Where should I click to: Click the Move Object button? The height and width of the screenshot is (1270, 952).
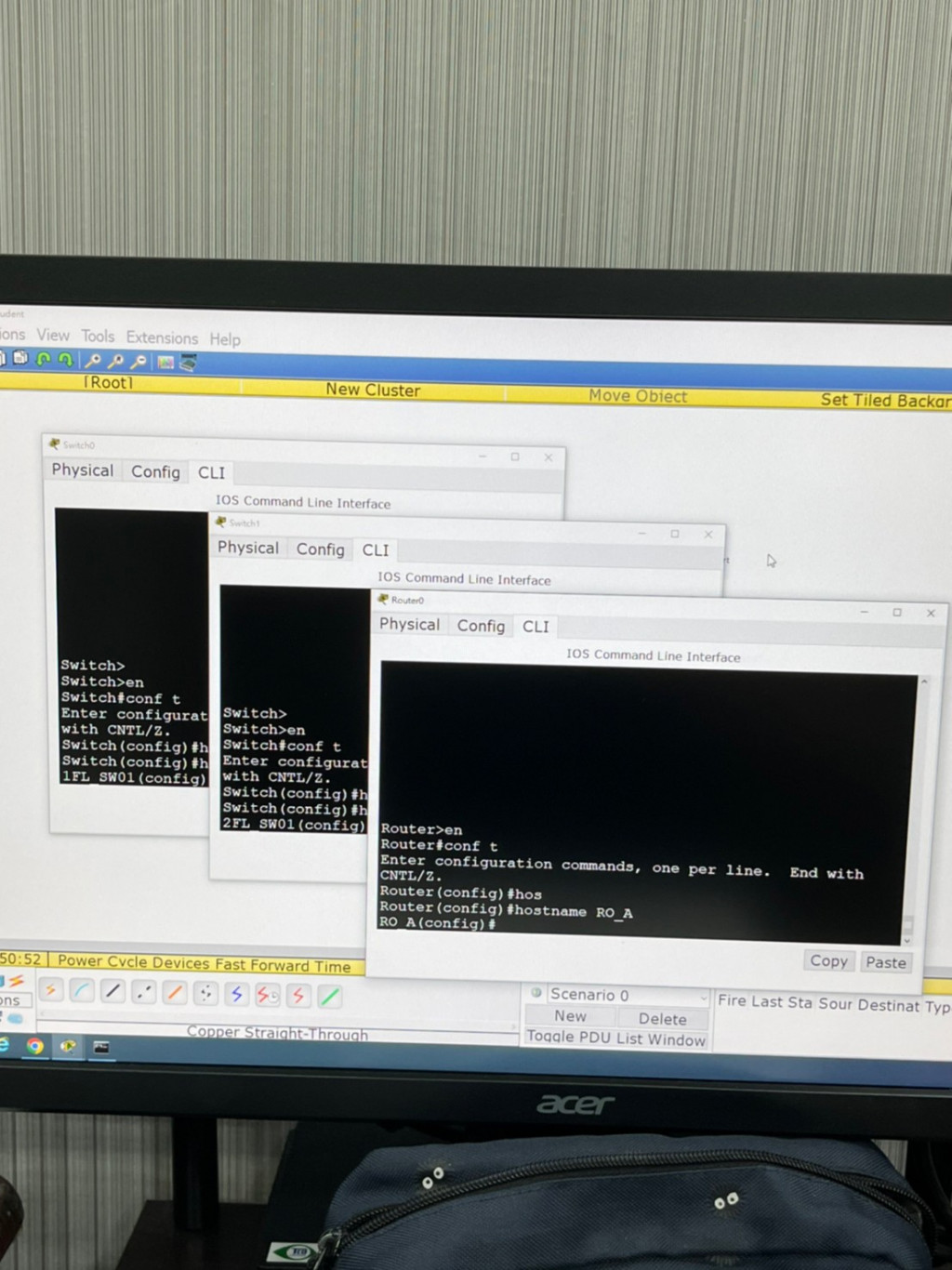(638, 396)
